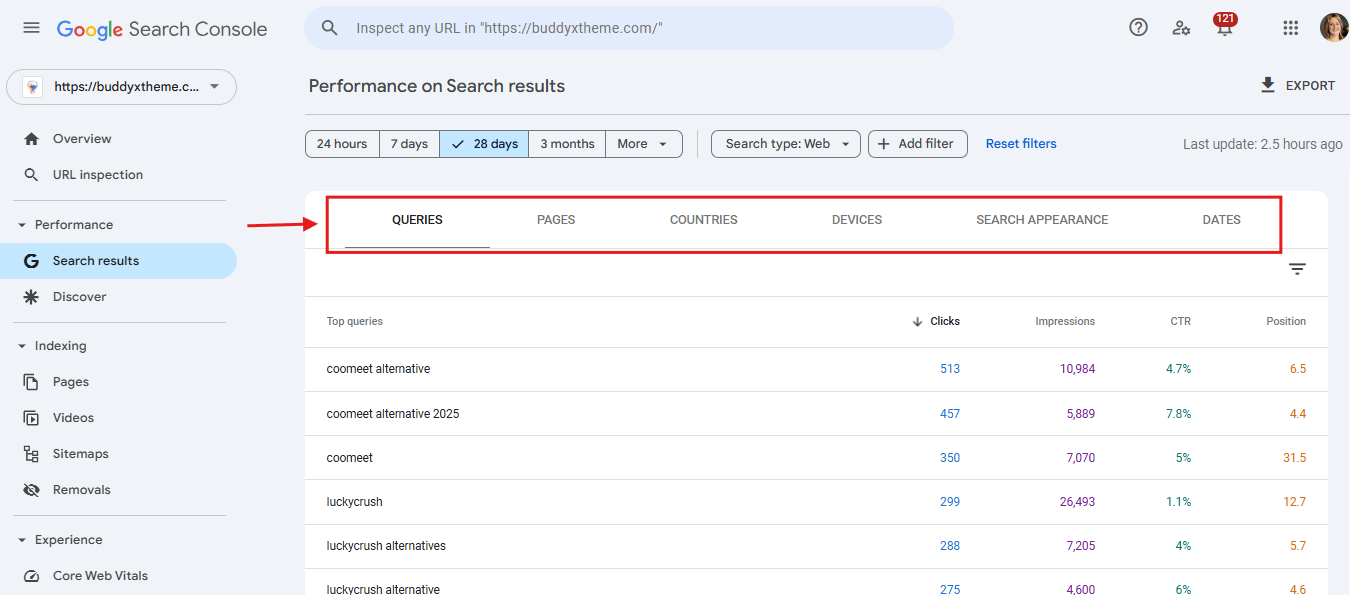The height and width of the screenshot is (595, 1350).
Task: Open Core Web Vitals report
Action: (x=100, y=576)
